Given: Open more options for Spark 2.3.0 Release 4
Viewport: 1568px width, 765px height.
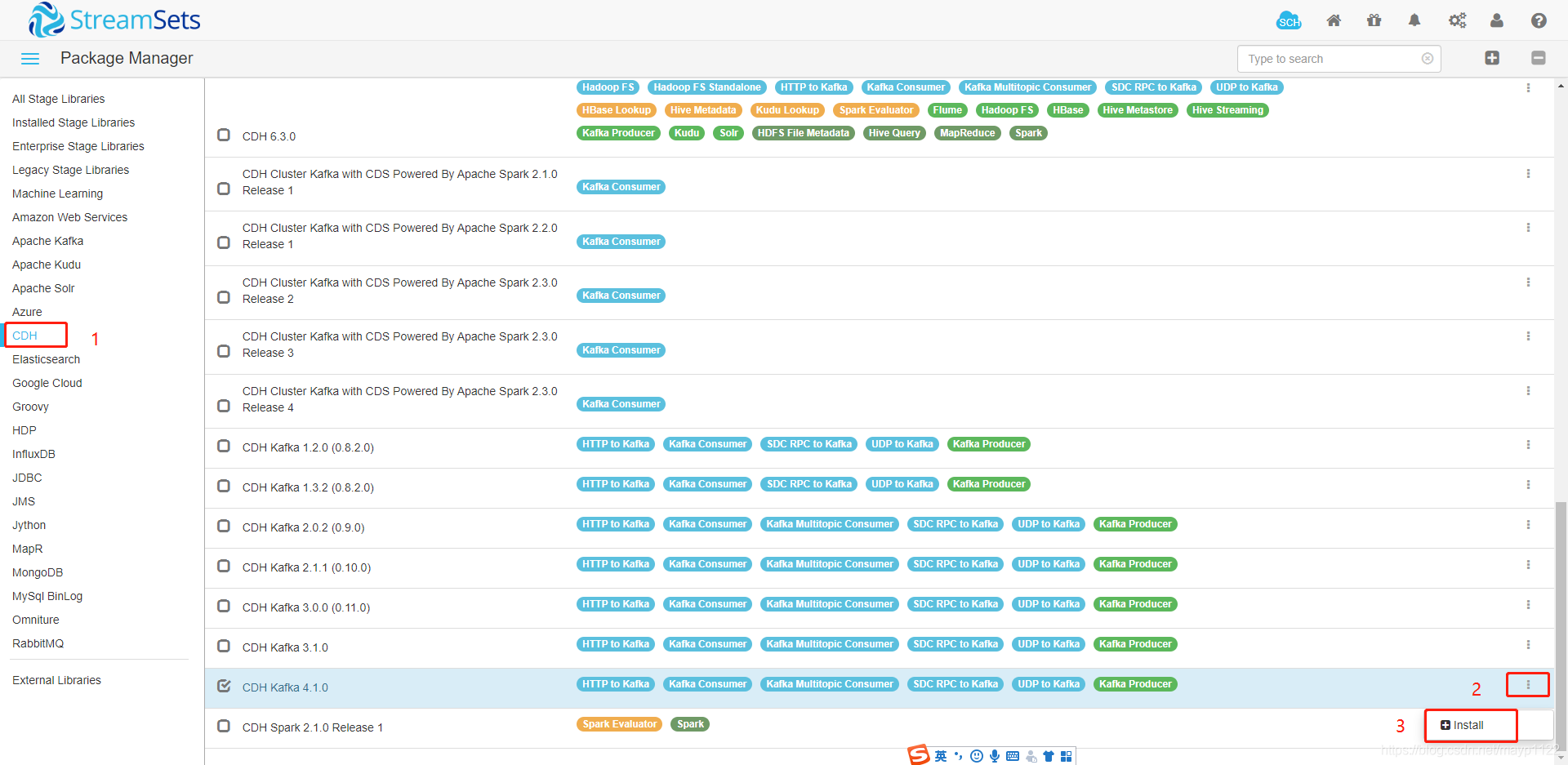Looking at the screenshot, I should pos(1528,391).
